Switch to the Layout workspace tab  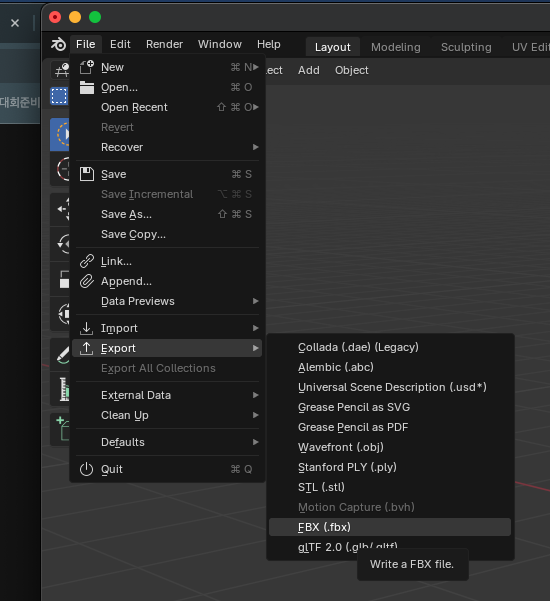point(333,47)
